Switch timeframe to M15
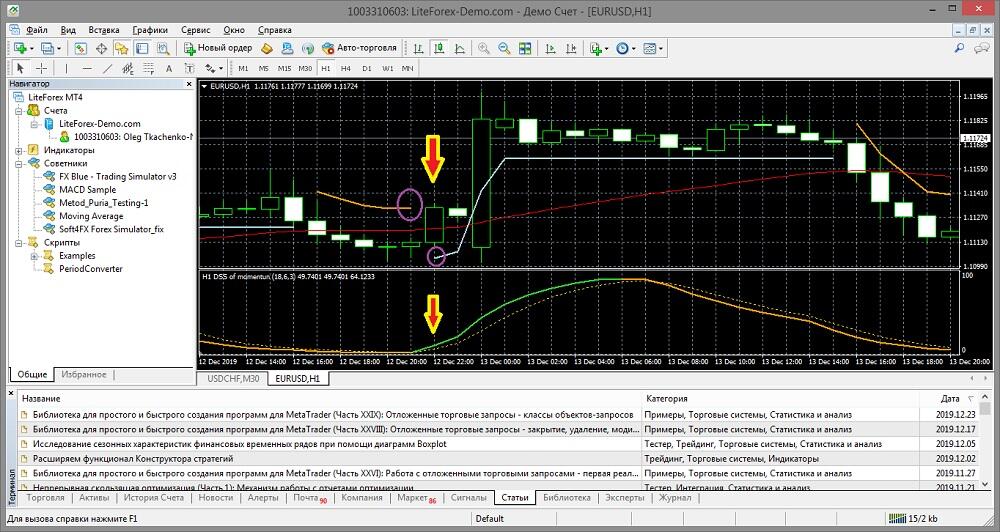1000x532 pixels. click(285, 68)
